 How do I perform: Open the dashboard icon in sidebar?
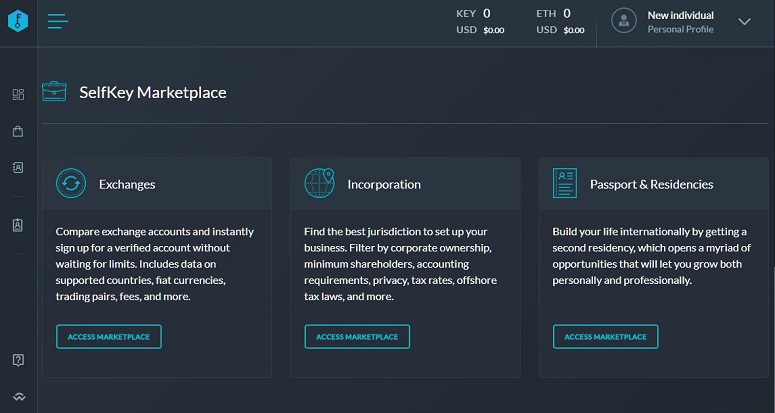click(18, 94)
